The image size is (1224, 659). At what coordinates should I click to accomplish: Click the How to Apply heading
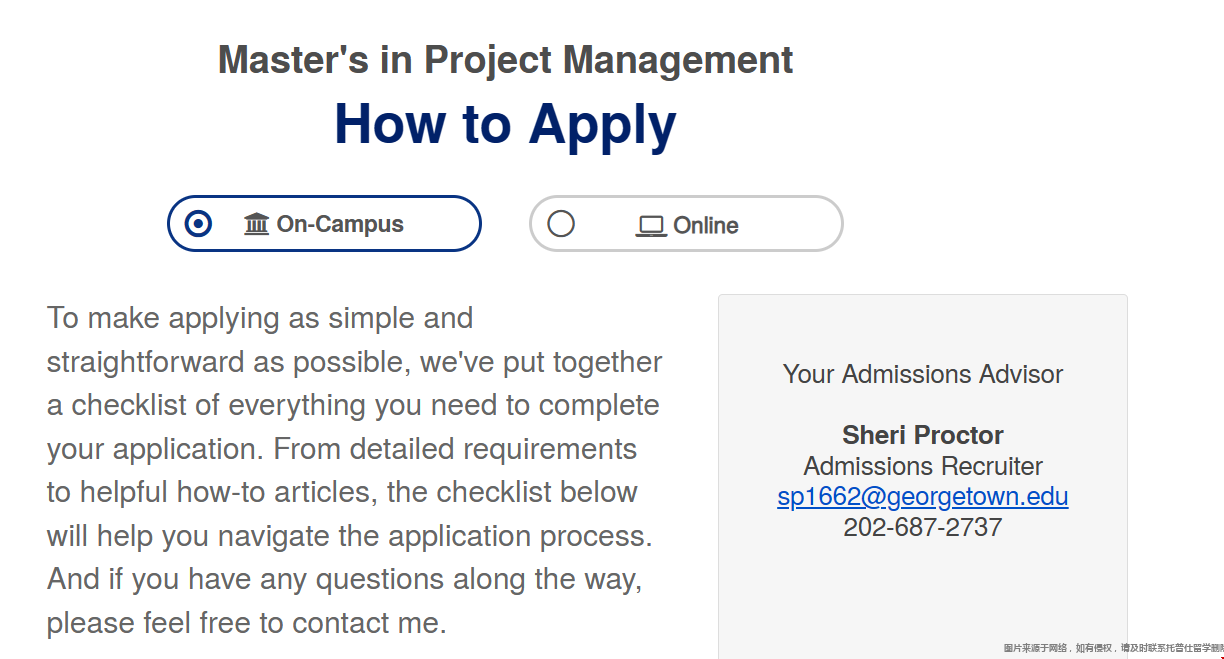505,124
